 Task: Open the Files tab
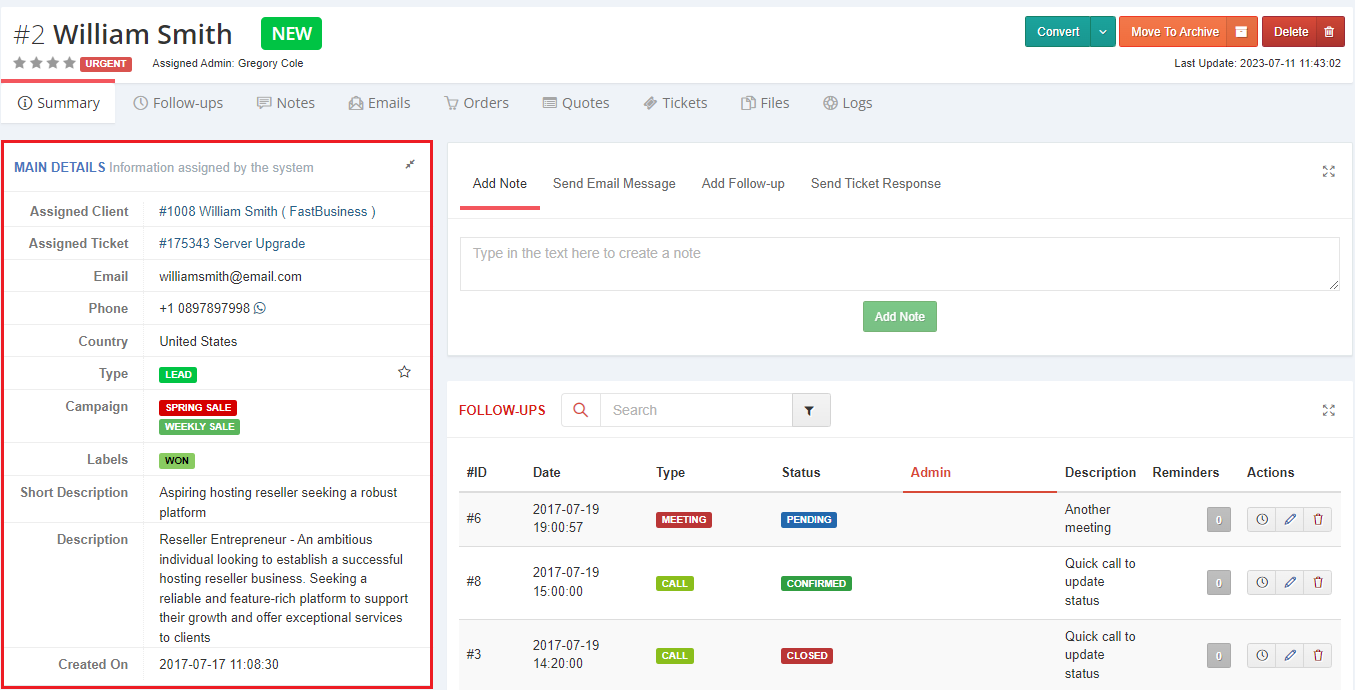765,103
